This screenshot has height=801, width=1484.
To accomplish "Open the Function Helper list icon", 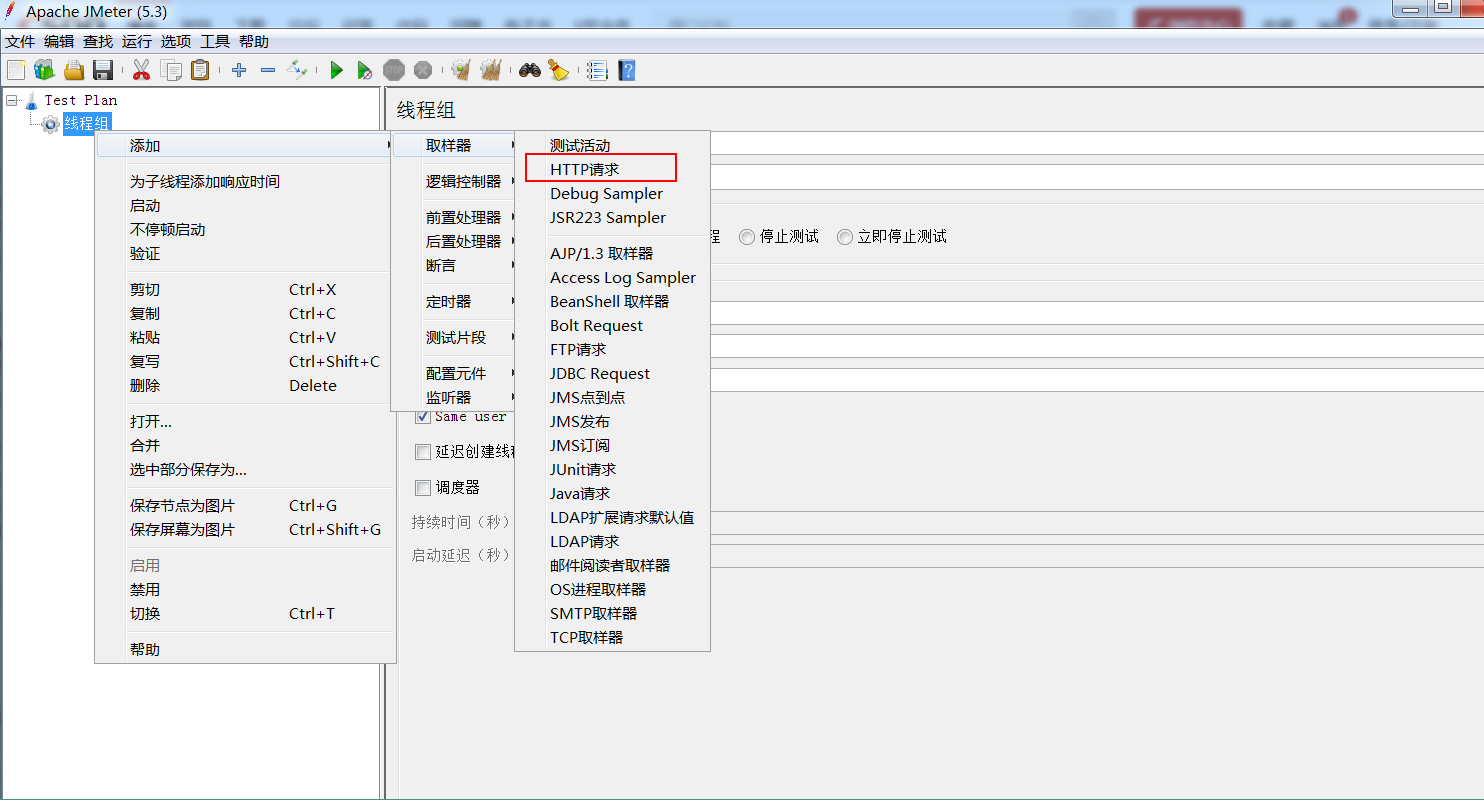I will pyautogui.click(x=597, y=70).
